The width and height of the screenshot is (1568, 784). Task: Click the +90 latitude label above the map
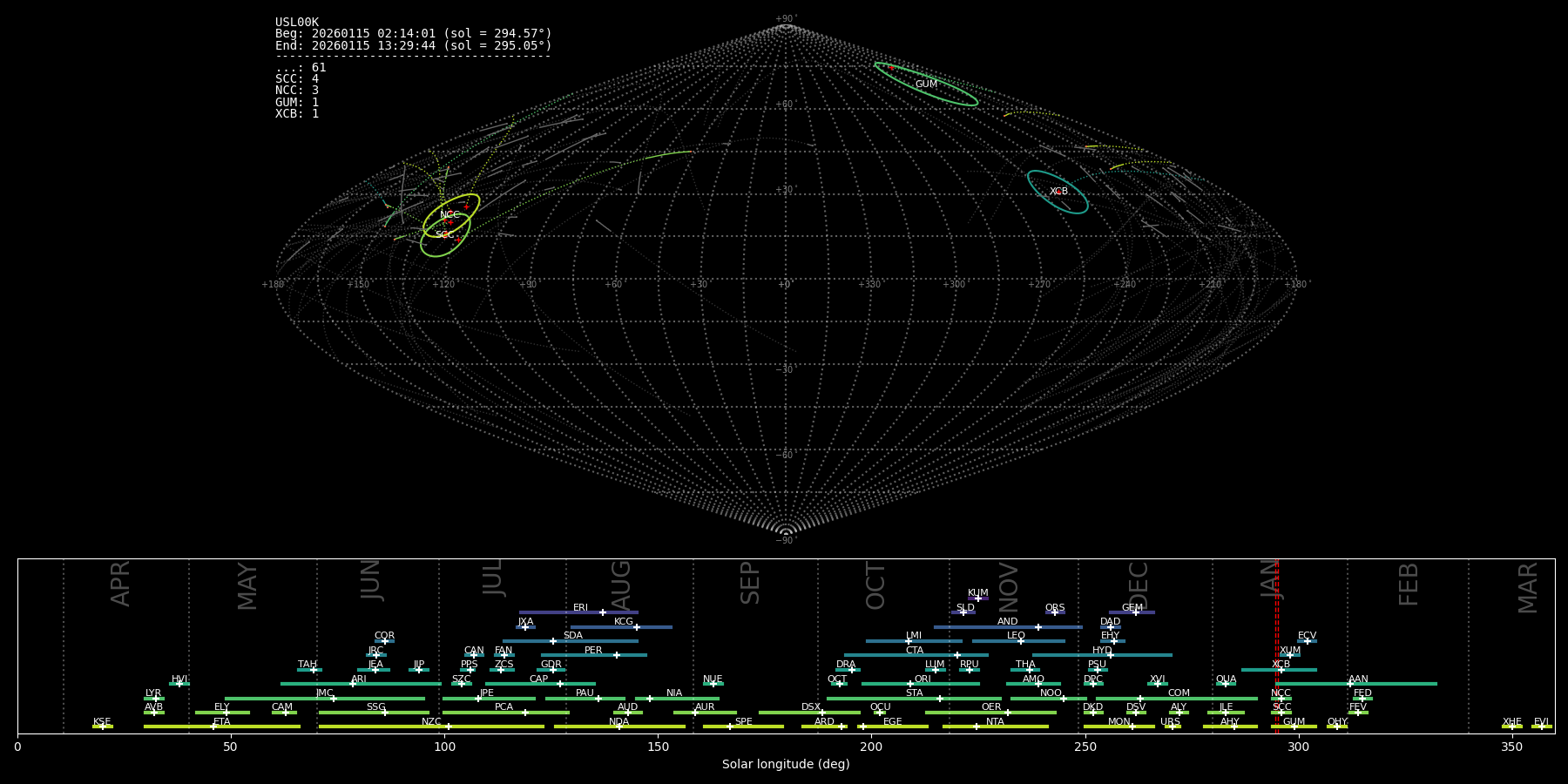coord(786,19)
